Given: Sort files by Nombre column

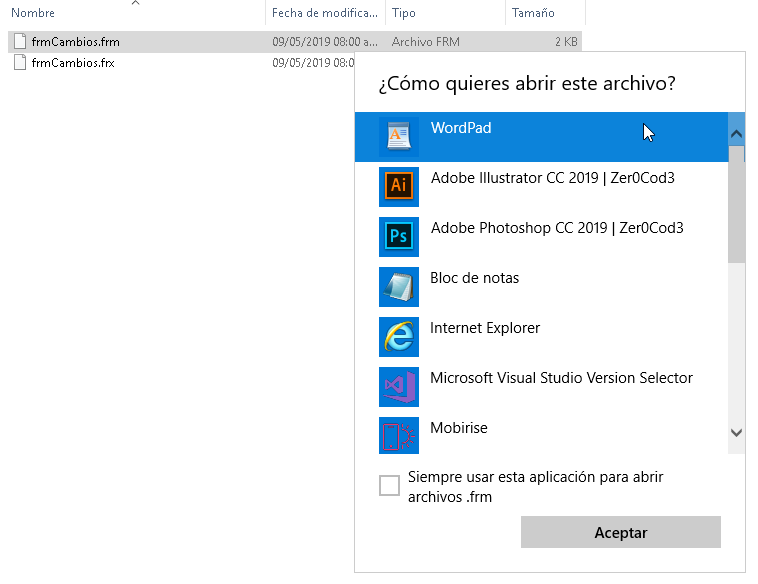Looking at the screenshot, I should coord(33,13).
